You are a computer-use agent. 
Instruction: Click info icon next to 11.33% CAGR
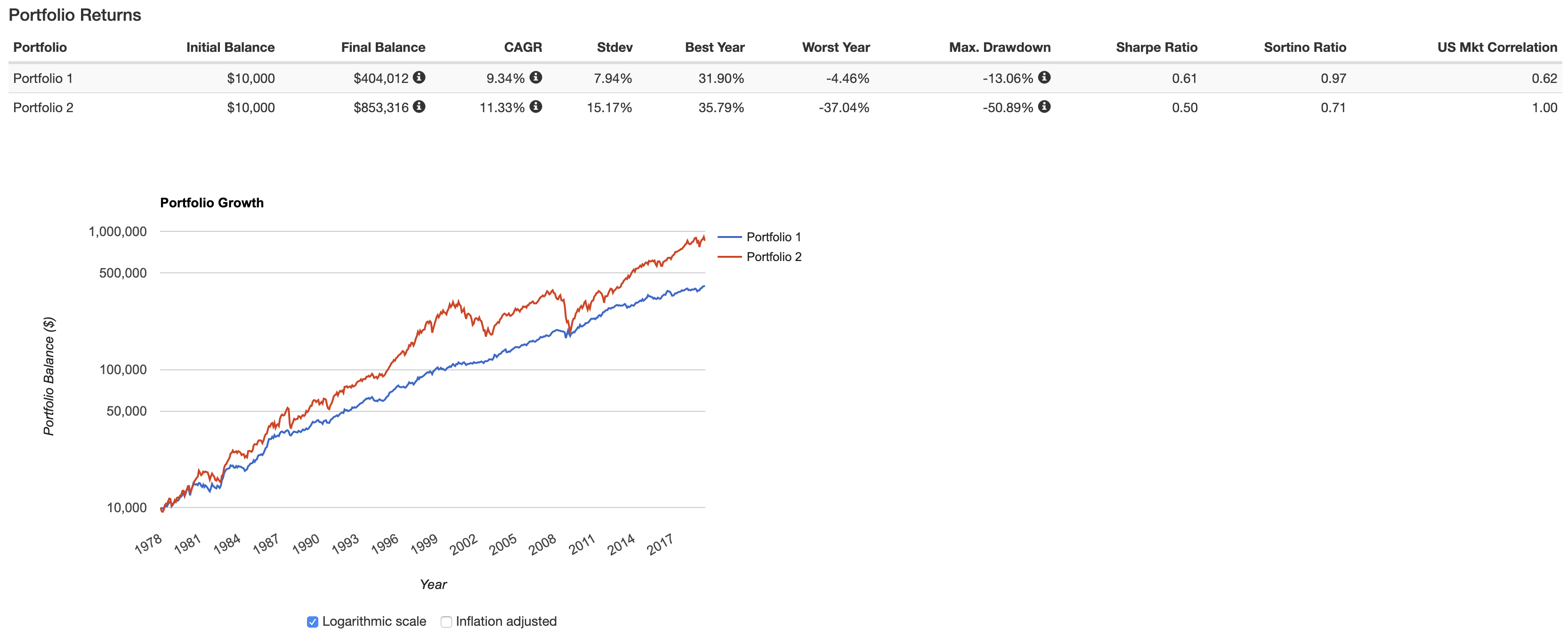point(536,106)
